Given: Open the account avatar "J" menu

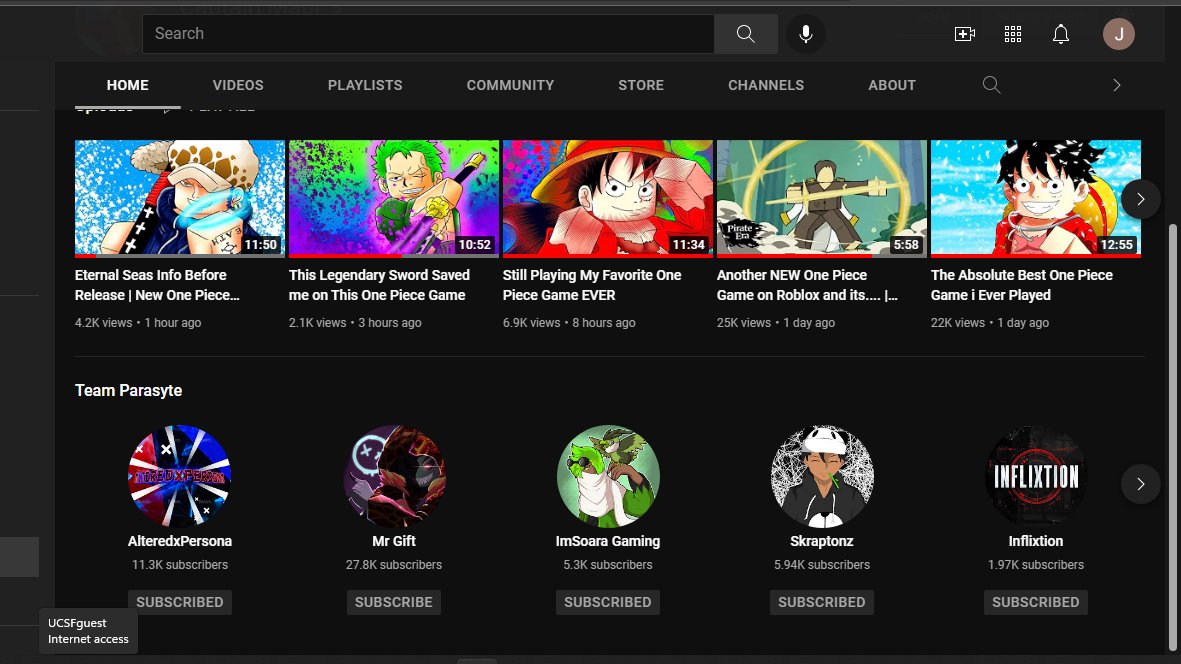Looking at the screenshot, I should pyautogui.click(x=1119, y=34).
